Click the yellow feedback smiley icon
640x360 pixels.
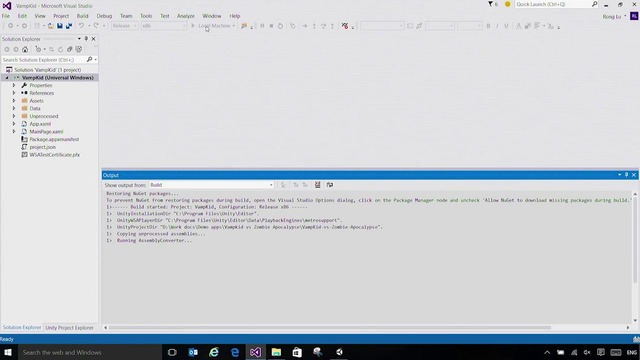click(x=507, y=4)
